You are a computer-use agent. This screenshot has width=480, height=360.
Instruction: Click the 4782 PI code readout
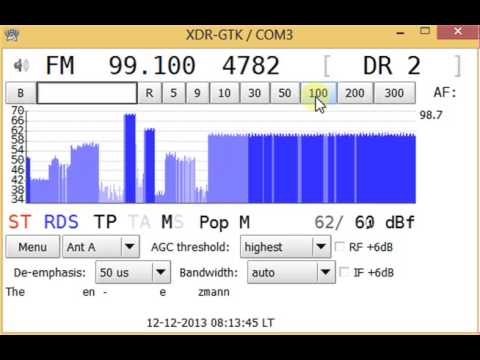click(251, 66)
